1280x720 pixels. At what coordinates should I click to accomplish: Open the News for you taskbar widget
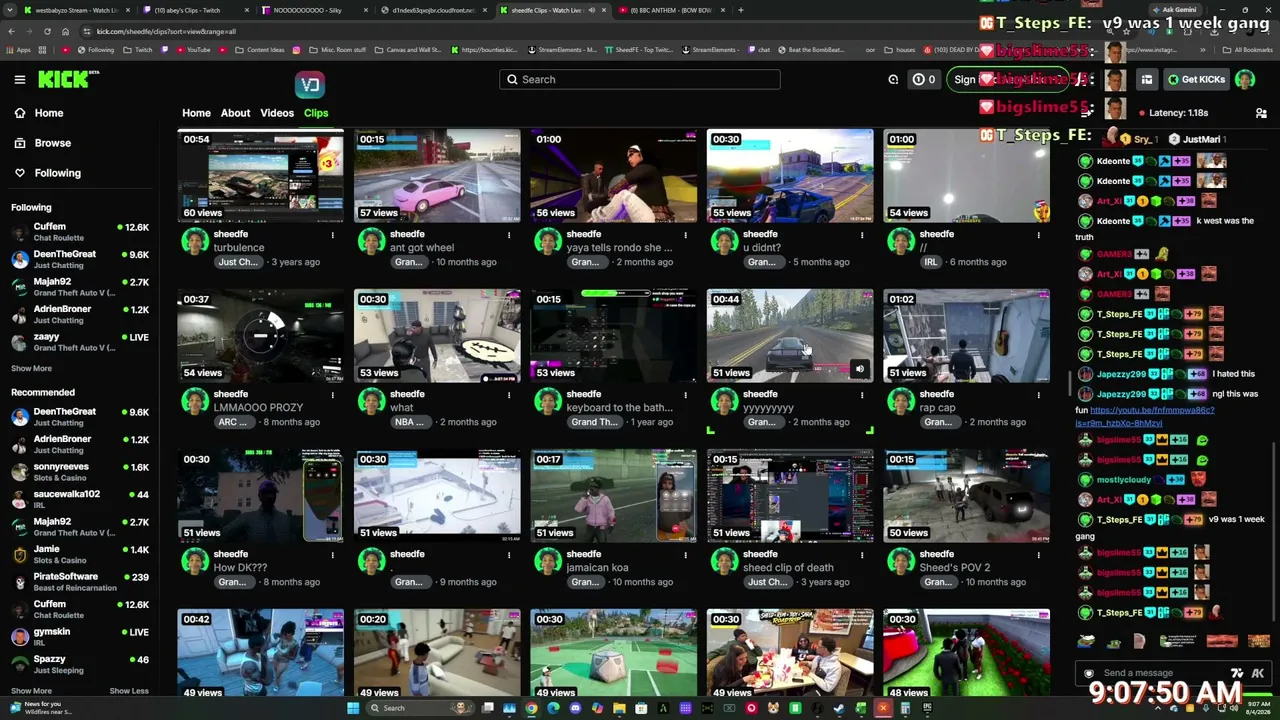click(x=40, y=708)
